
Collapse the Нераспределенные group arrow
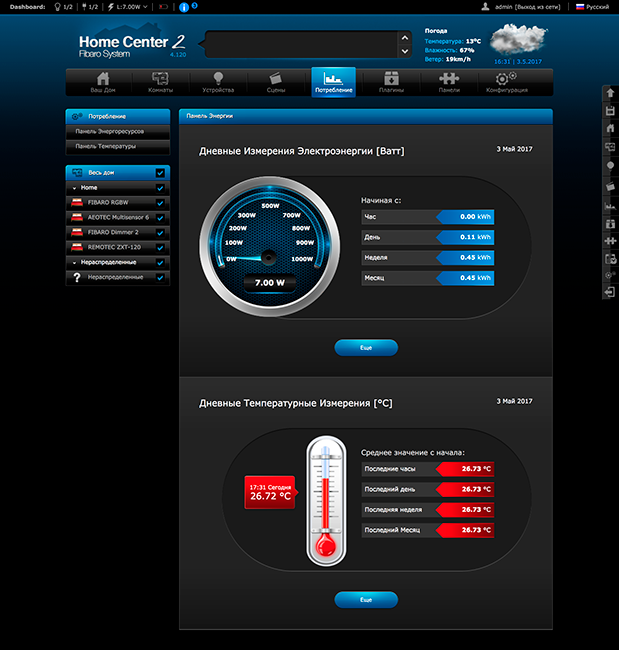tap(74, 263)
